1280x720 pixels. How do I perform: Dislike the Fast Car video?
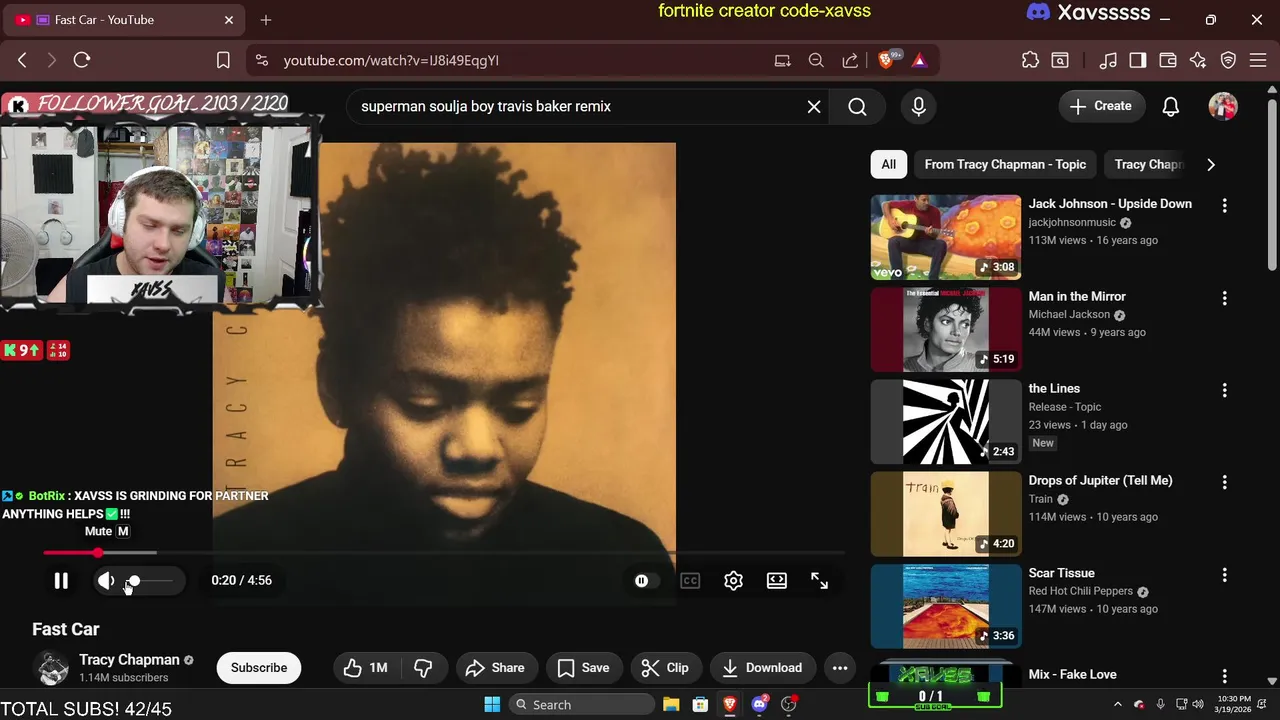[x=423, y=668]
